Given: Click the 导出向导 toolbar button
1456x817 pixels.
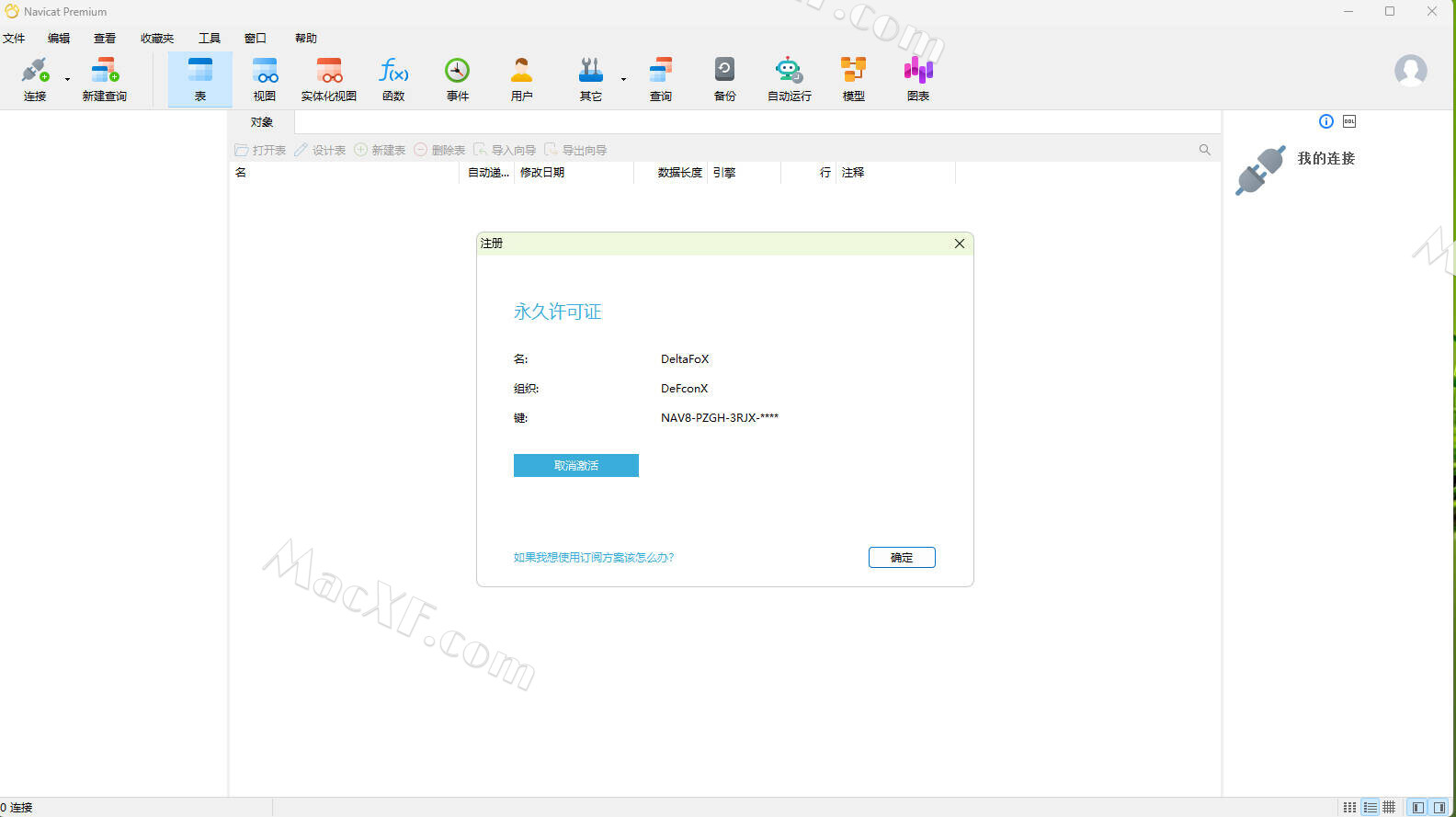Looking at the screenshot, I should (575, 150).
